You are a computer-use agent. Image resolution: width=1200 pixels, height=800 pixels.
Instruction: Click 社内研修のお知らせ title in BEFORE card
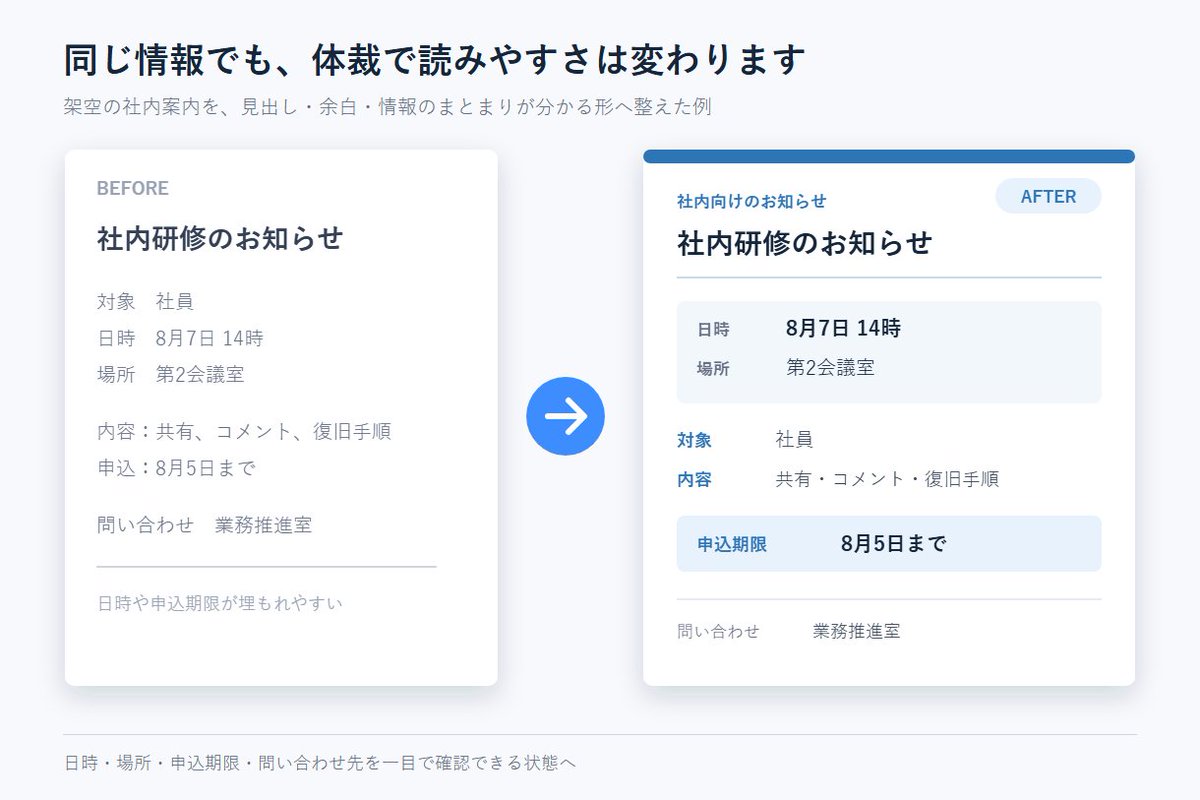(220, 238)
